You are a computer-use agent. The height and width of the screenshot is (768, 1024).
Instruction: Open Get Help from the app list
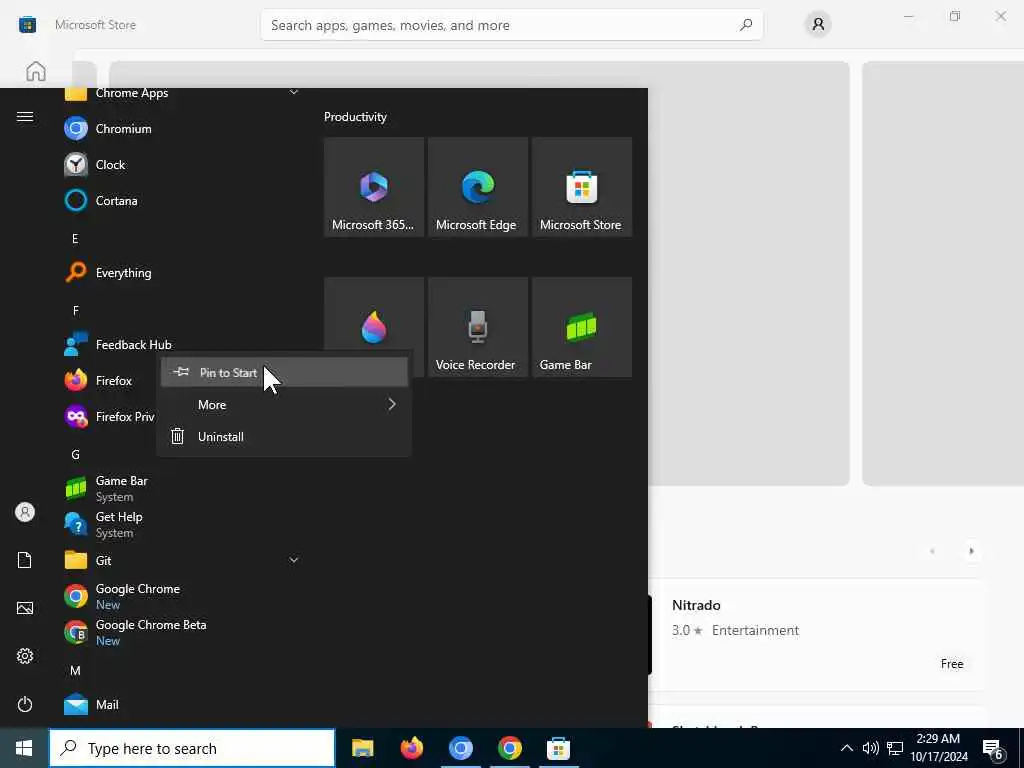[x=182, y=524]
